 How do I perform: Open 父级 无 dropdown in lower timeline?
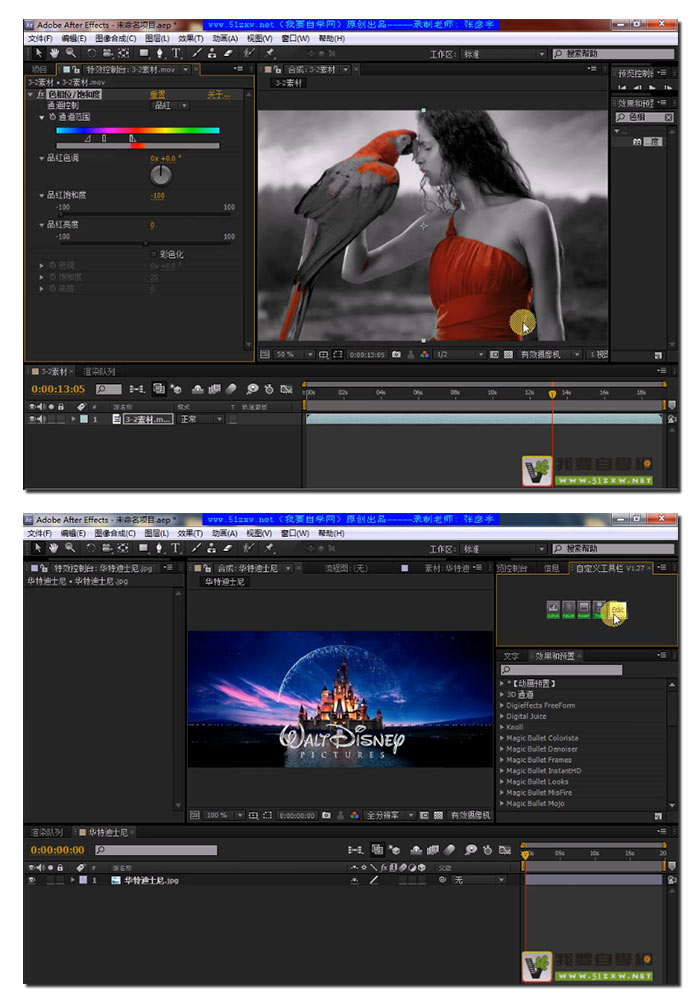pos(479,880)
